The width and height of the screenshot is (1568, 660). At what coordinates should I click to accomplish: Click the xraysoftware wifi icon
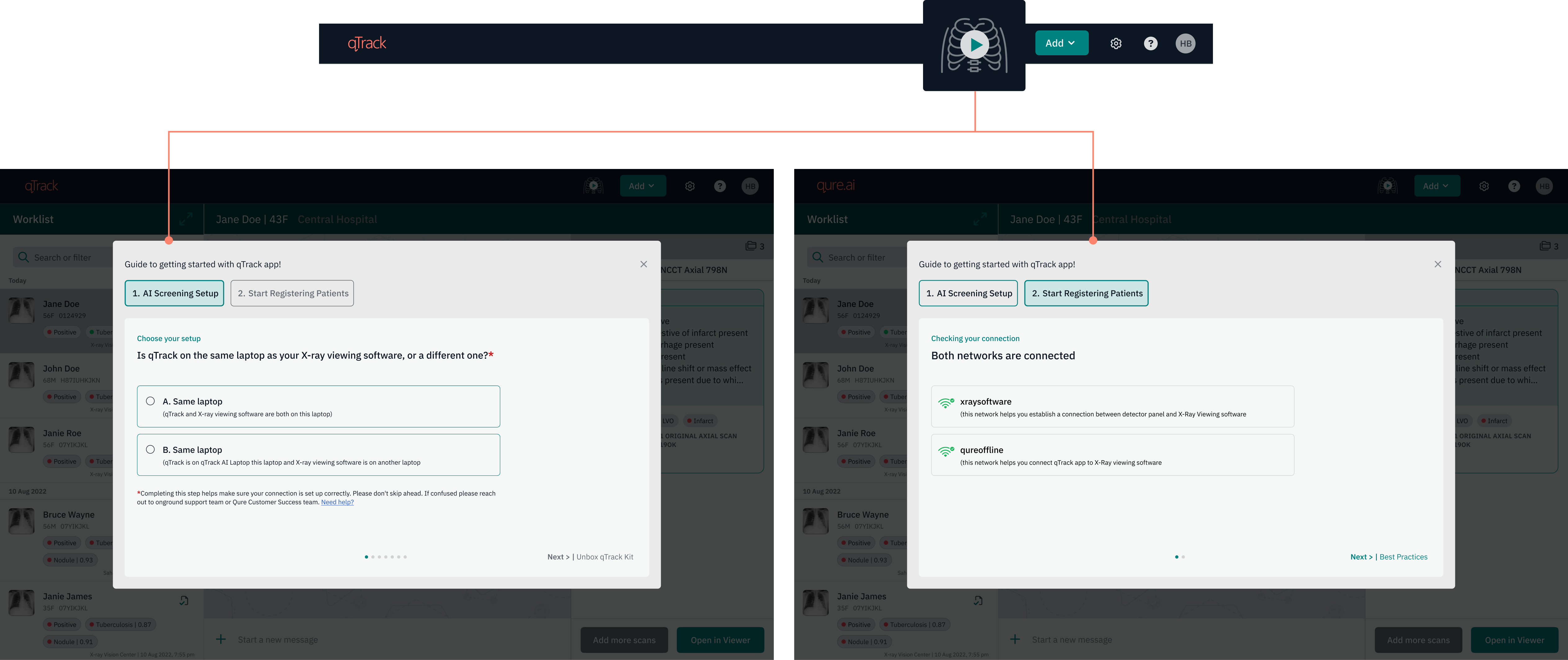pos(946,403)
